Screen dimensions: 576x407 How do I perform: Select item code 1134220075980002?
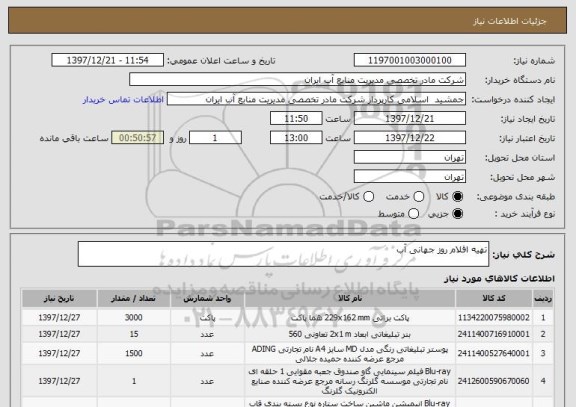(x=494, y=317)
